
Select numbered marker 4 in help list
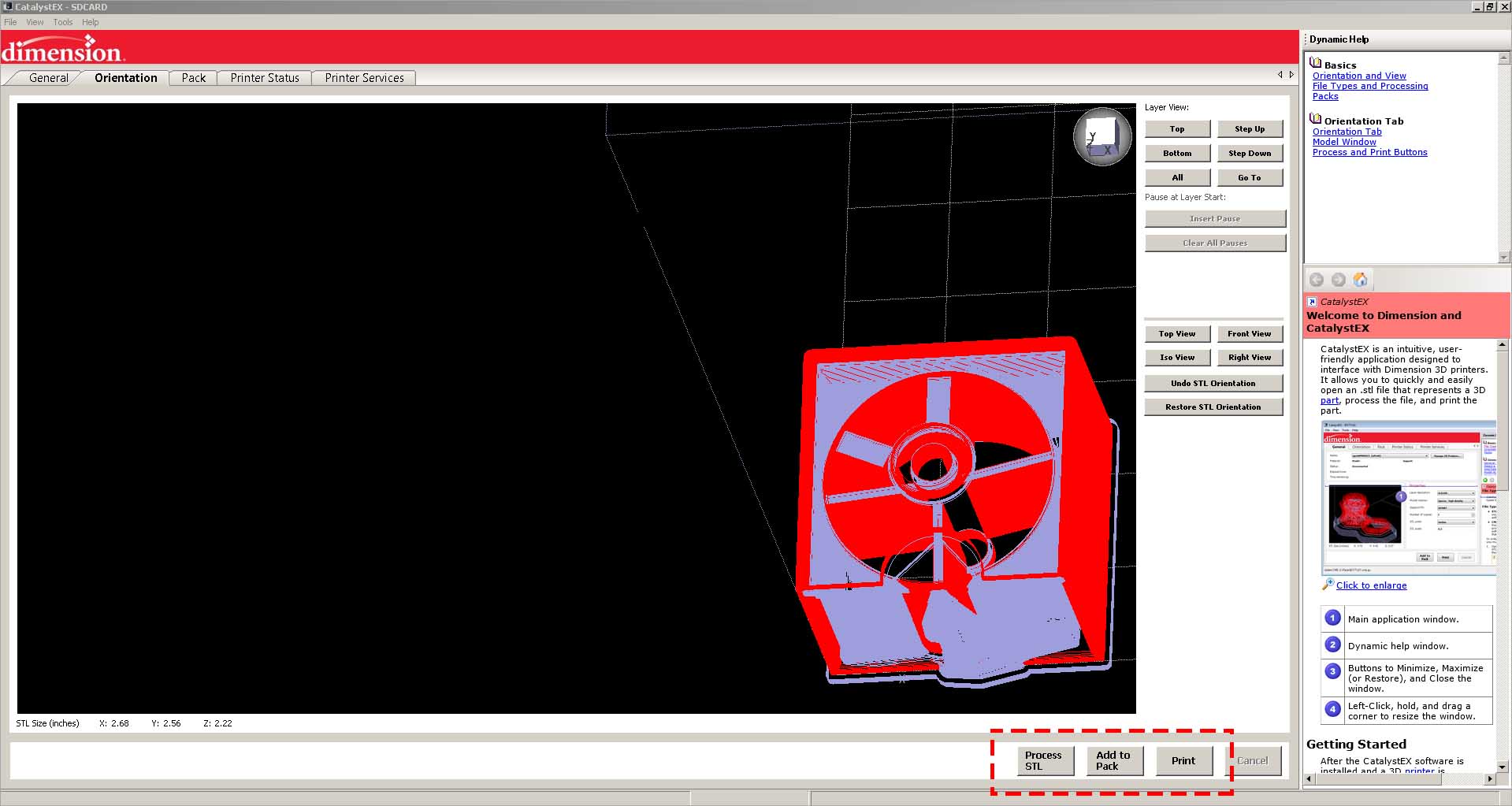1332,709
